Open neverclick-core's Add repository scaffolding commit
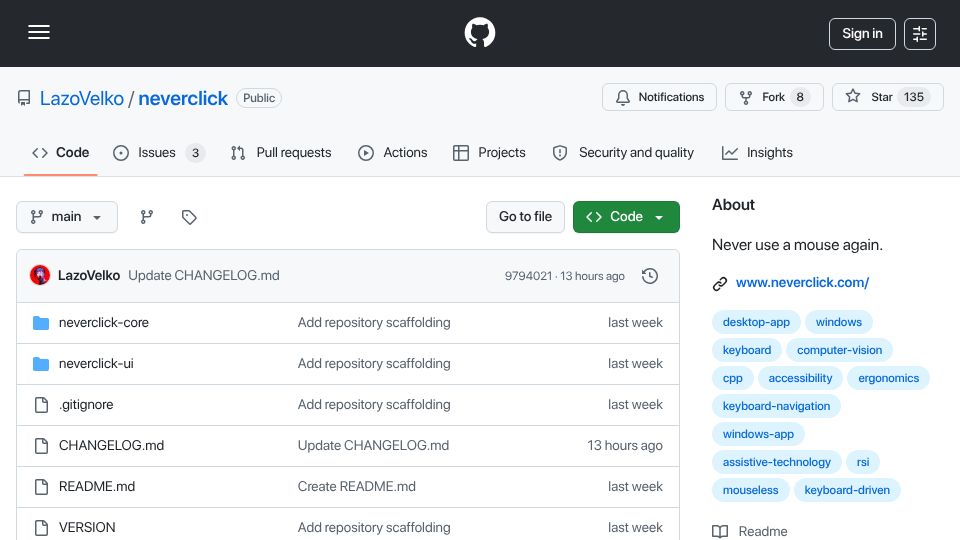The width and height of the screenshot is (960, 540). 374,323
